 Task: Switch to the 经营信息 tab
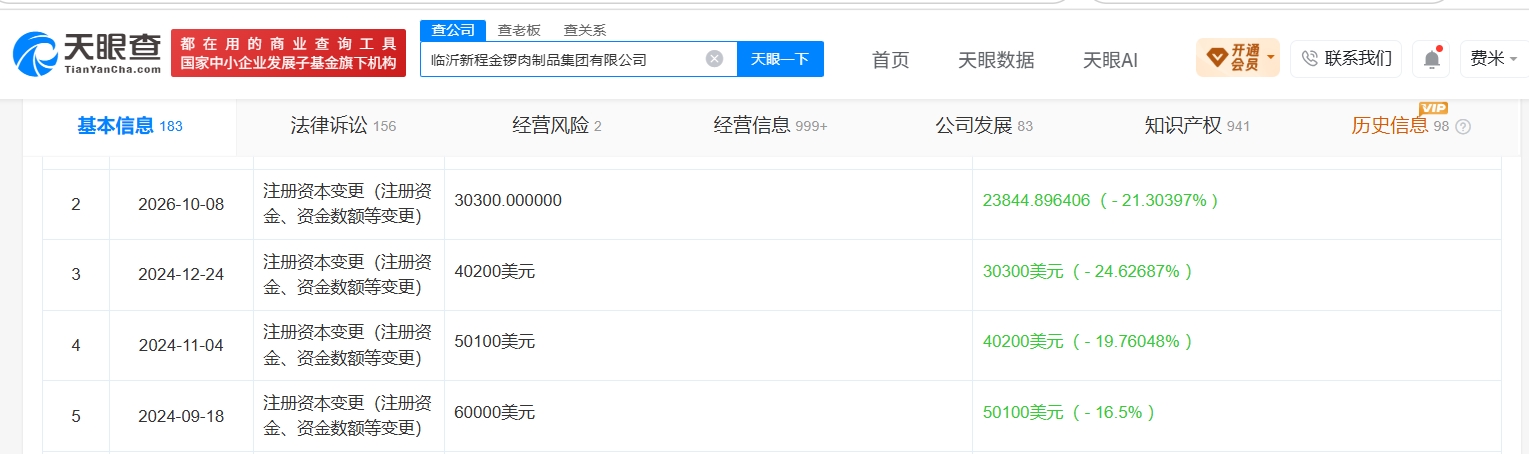tap(770, 126)
